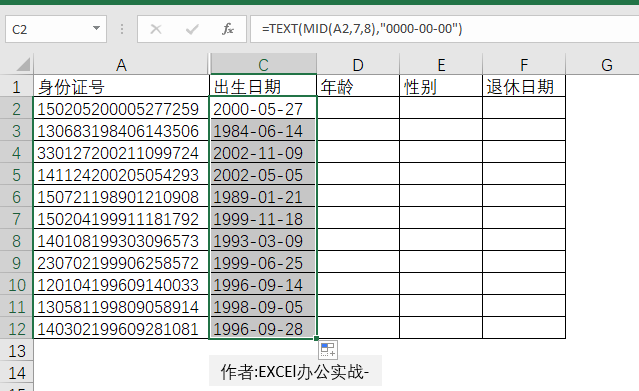
Task: Select row 13 header
Action: (x=16, y=351)
